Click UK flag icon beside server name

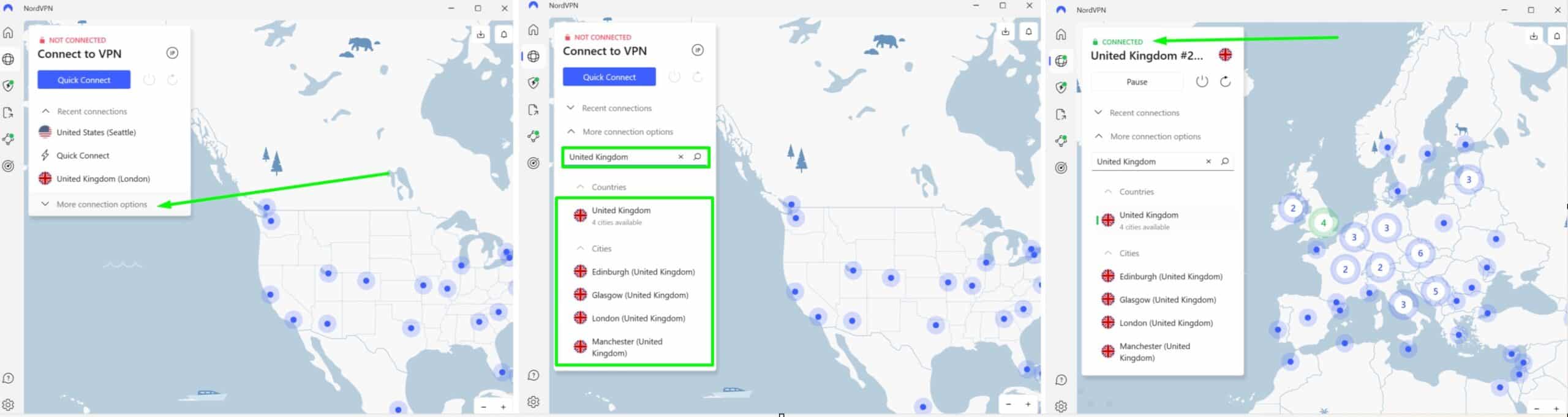click(1225, 55)
